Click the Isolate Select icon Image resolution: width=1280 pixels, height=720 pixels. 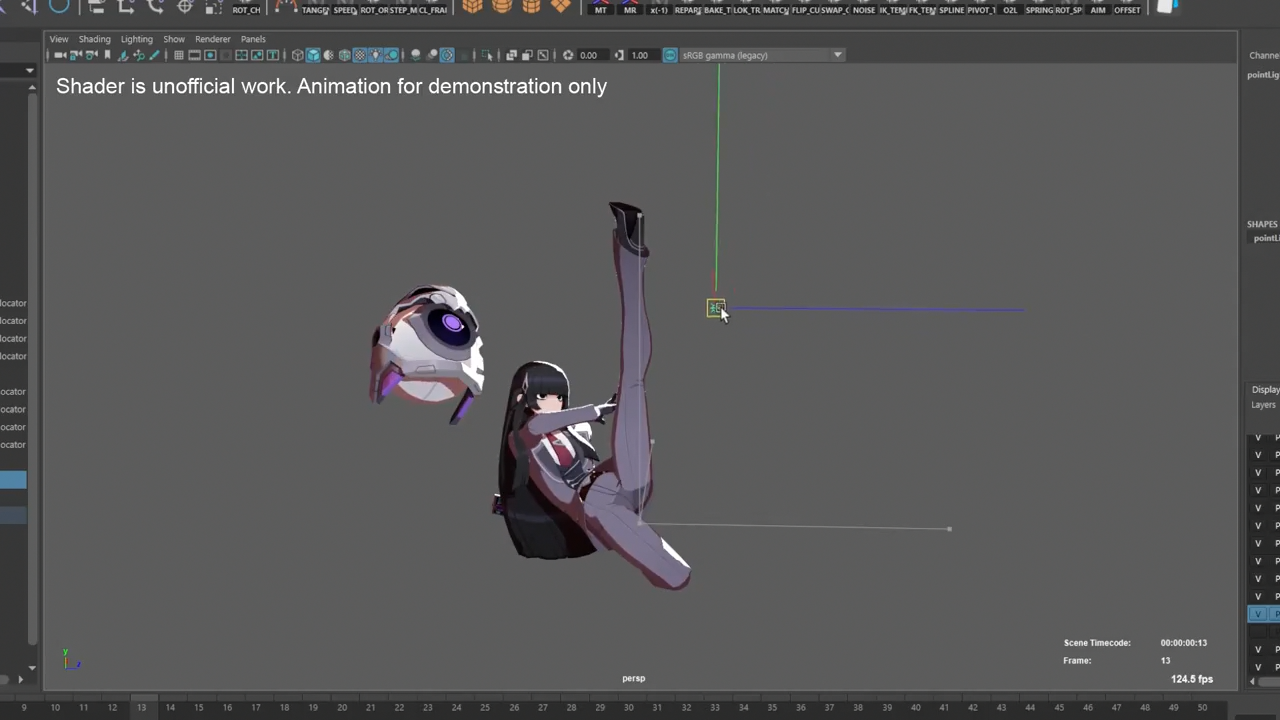click(x=487, y=55)
